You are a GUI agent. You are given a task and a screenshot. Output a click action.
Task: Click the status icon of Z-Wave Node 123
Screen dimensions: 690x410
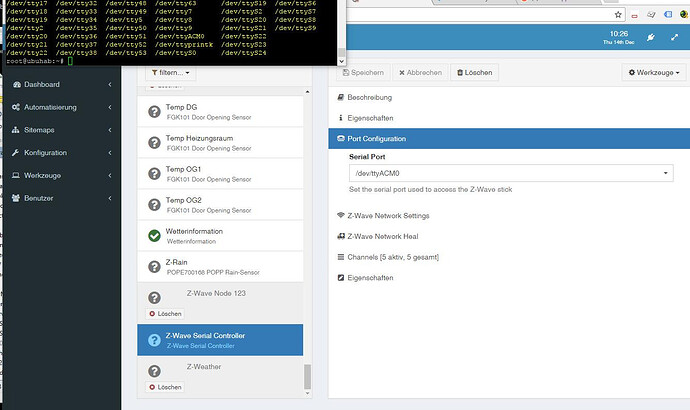154,298
